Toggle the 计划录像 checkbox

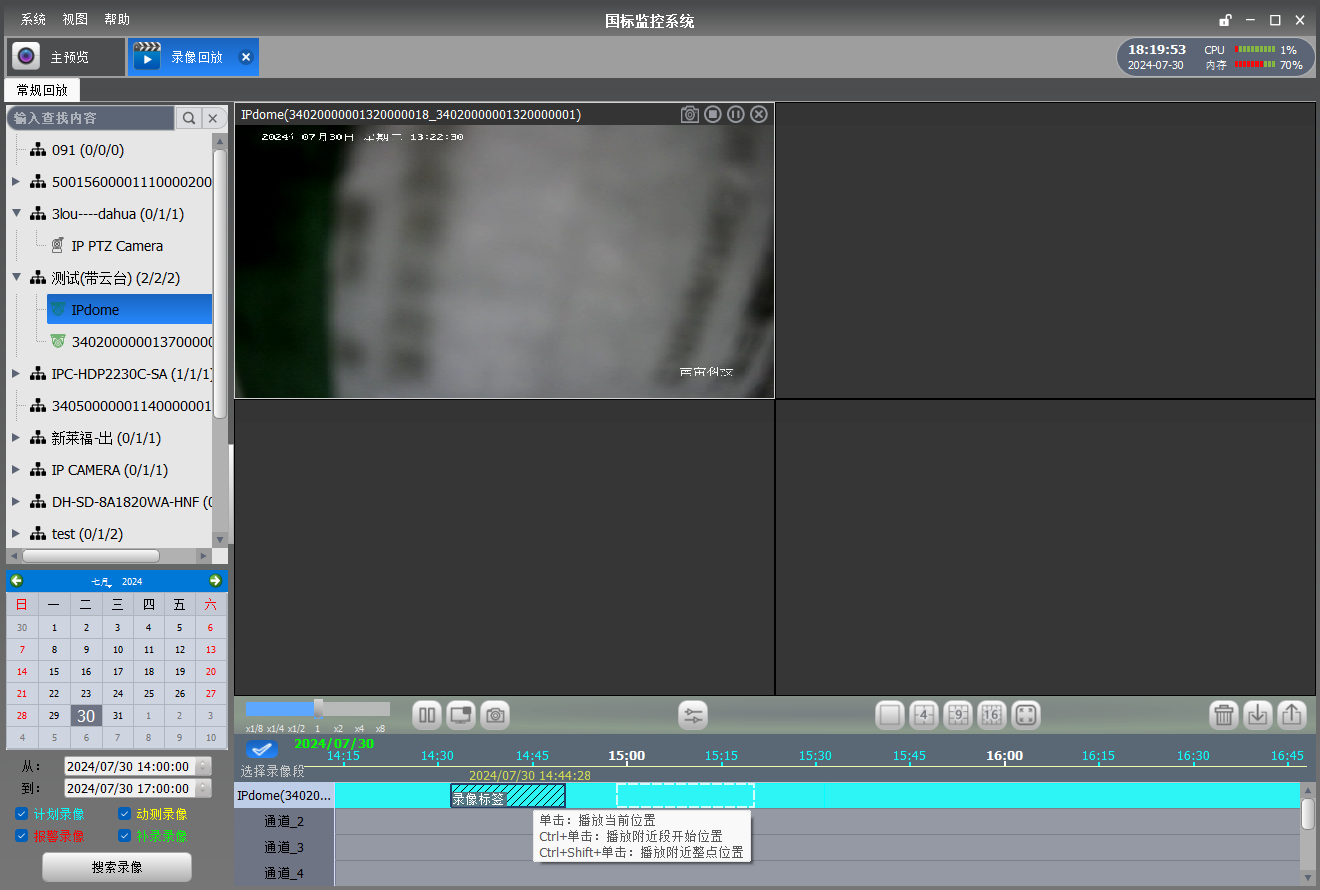click(x=22, y=814)
